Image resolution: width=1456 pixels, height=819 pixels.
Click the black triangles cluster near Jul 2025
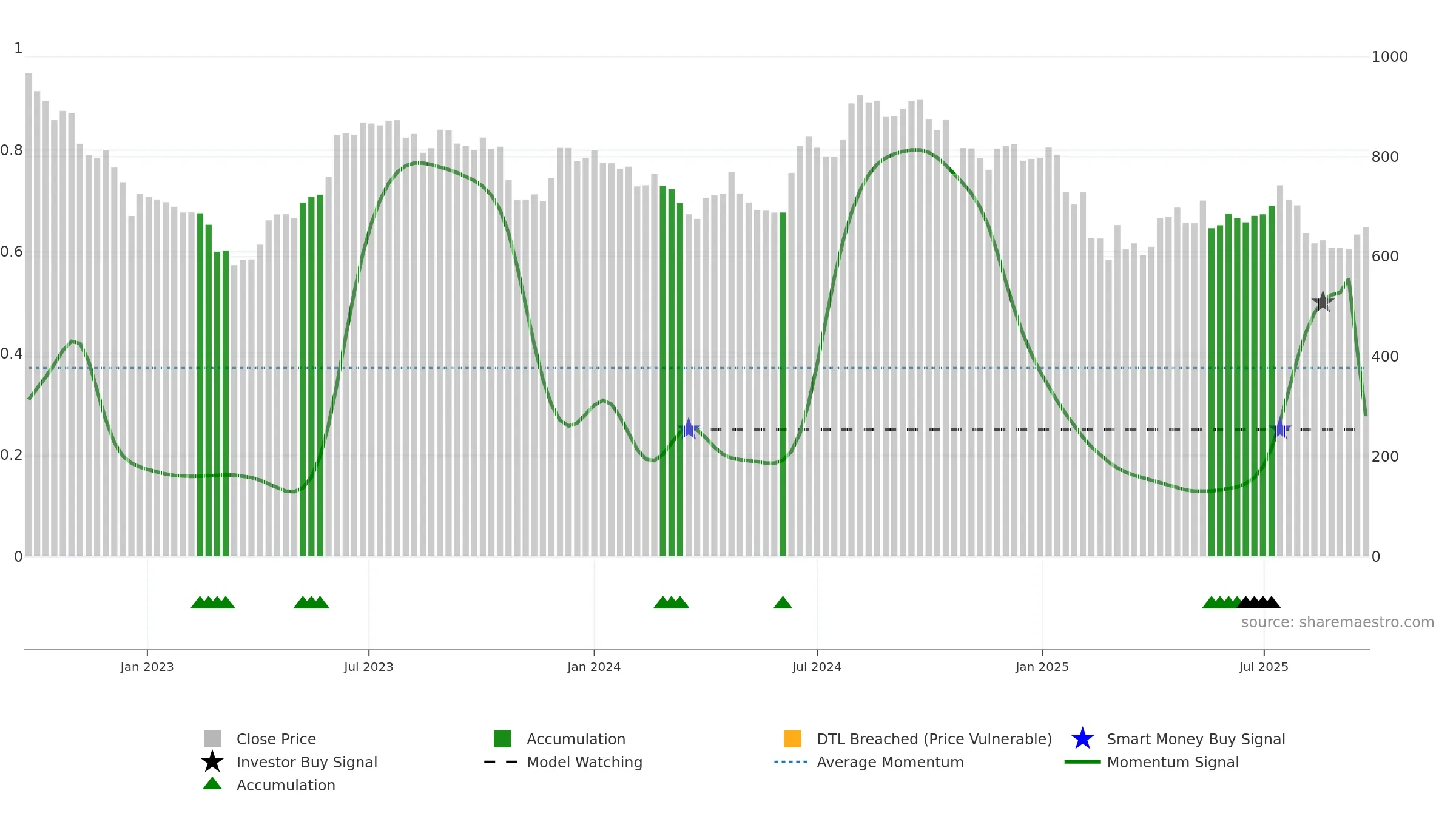1259,602
